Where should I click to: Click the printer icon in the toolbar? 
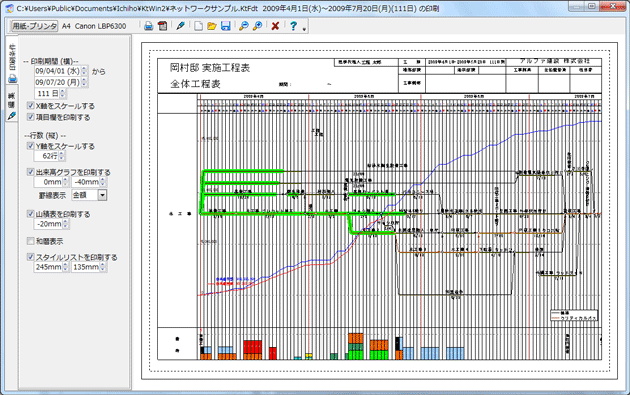[149, 26]
